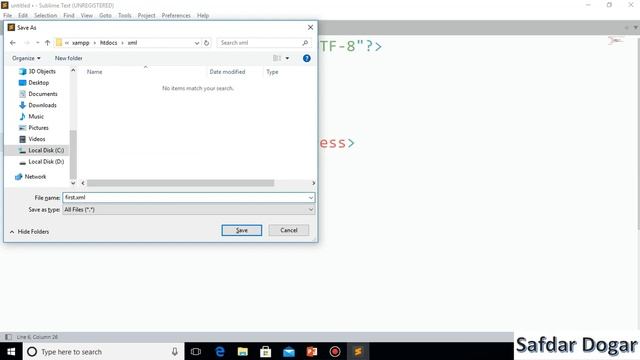Open the Save as type combo box
640x360 pixels.
click(x=189, y=209)
